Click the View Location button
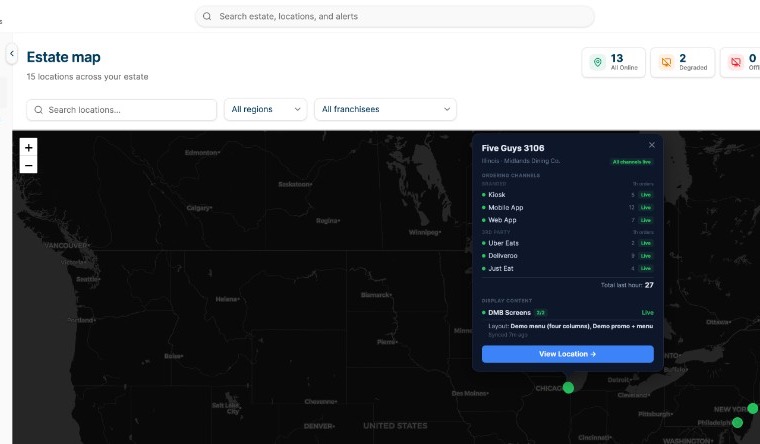 pyautogui.click(x=568, y=354)
